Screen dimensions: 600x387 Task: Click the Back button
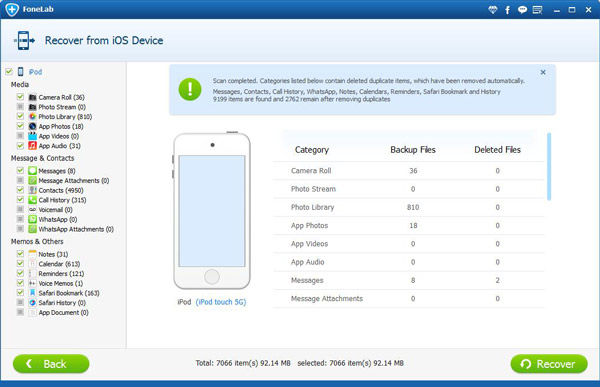[x=51, y=364]
